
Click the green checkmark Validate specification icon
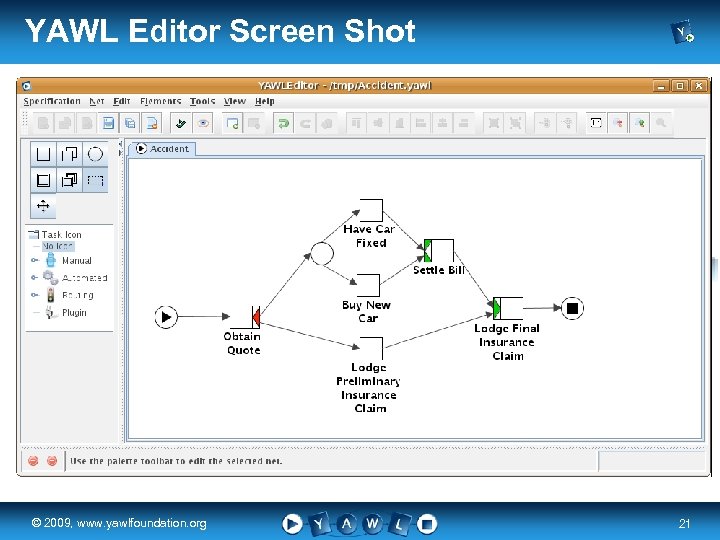(181, 123)
